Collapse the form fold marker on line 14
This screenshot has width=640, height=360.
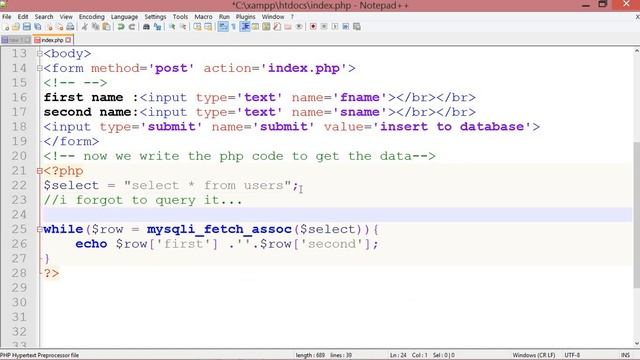[x=40, y=68]
